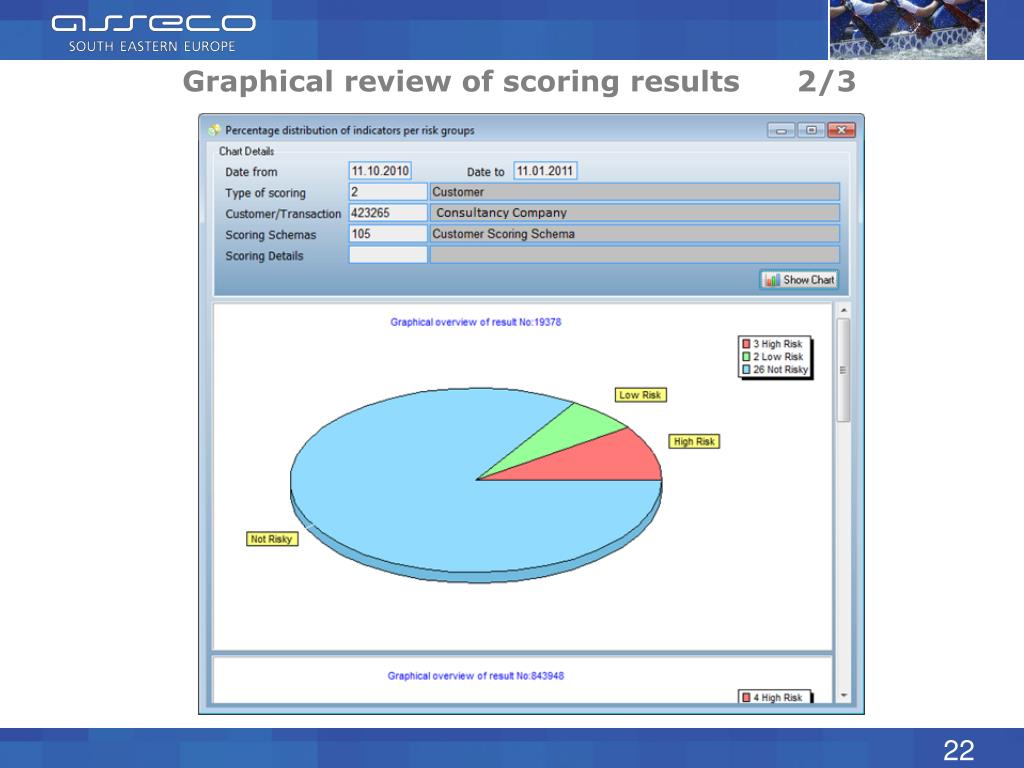Click the High Risk yellow label on pie
Image resolution: width=1024 pixels, height=768 pixels.
tap(694, 441)
